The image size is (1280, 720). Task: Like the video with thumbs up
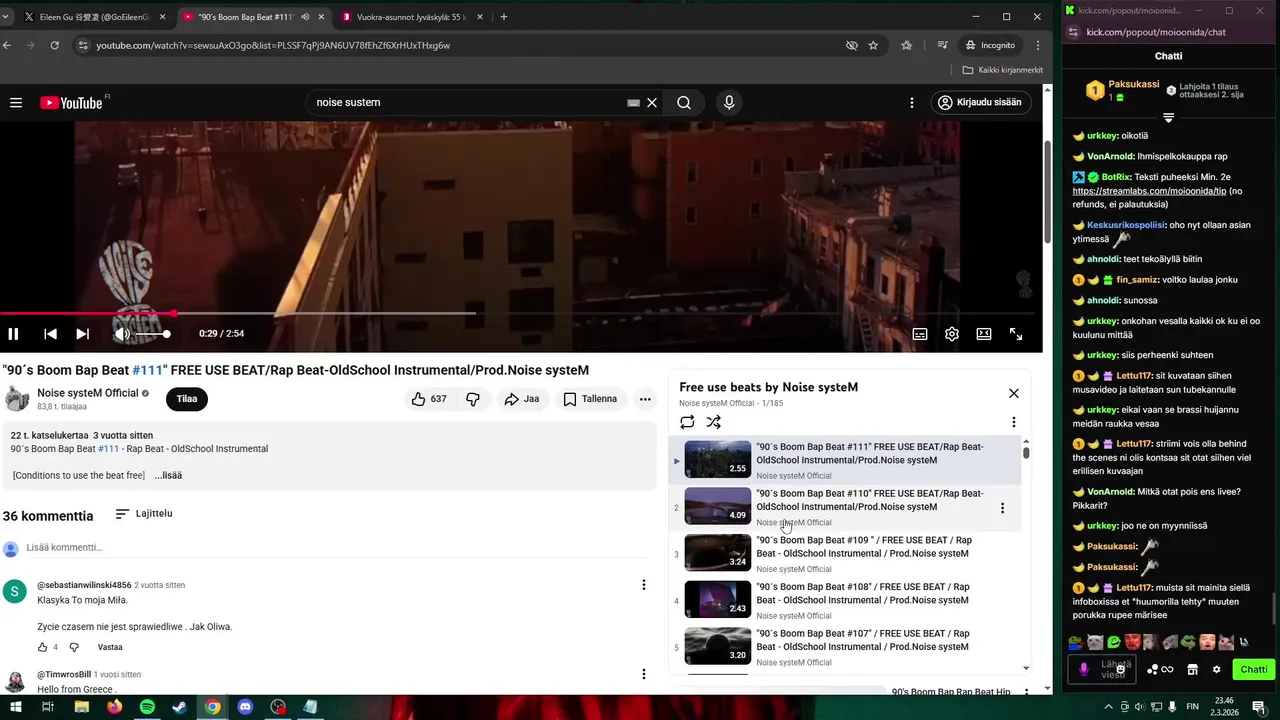pos(429,399)
